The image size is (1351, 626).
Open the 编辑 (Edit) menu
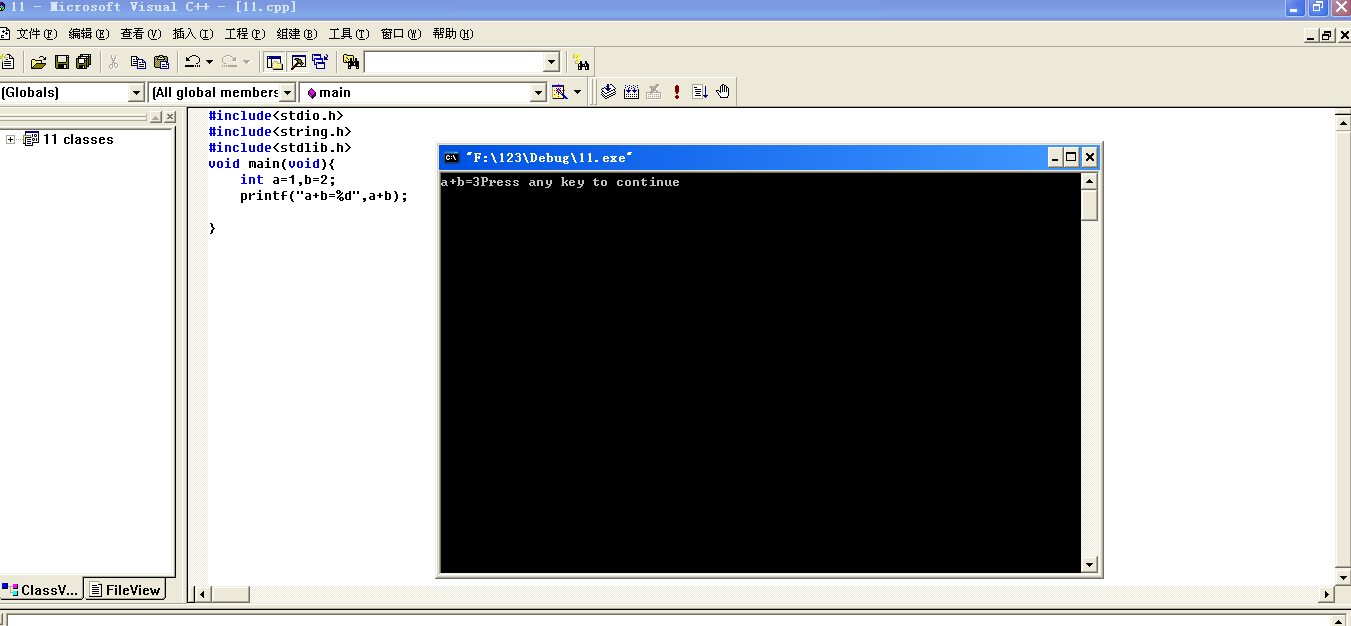(89, 34)
